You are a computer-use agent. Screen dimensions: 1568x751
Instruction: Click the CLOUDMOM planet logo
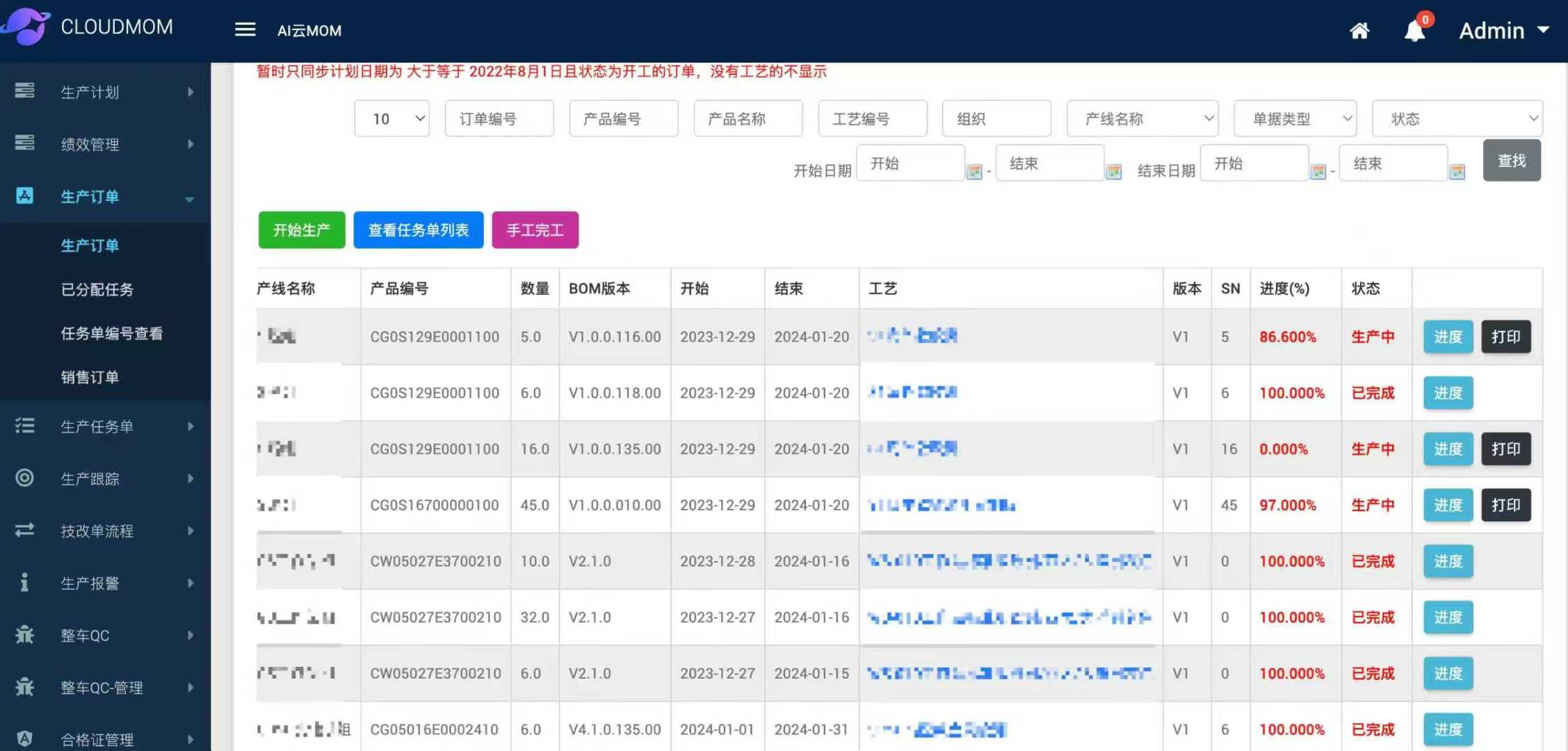pyautogui.click(x=26, y=26)
